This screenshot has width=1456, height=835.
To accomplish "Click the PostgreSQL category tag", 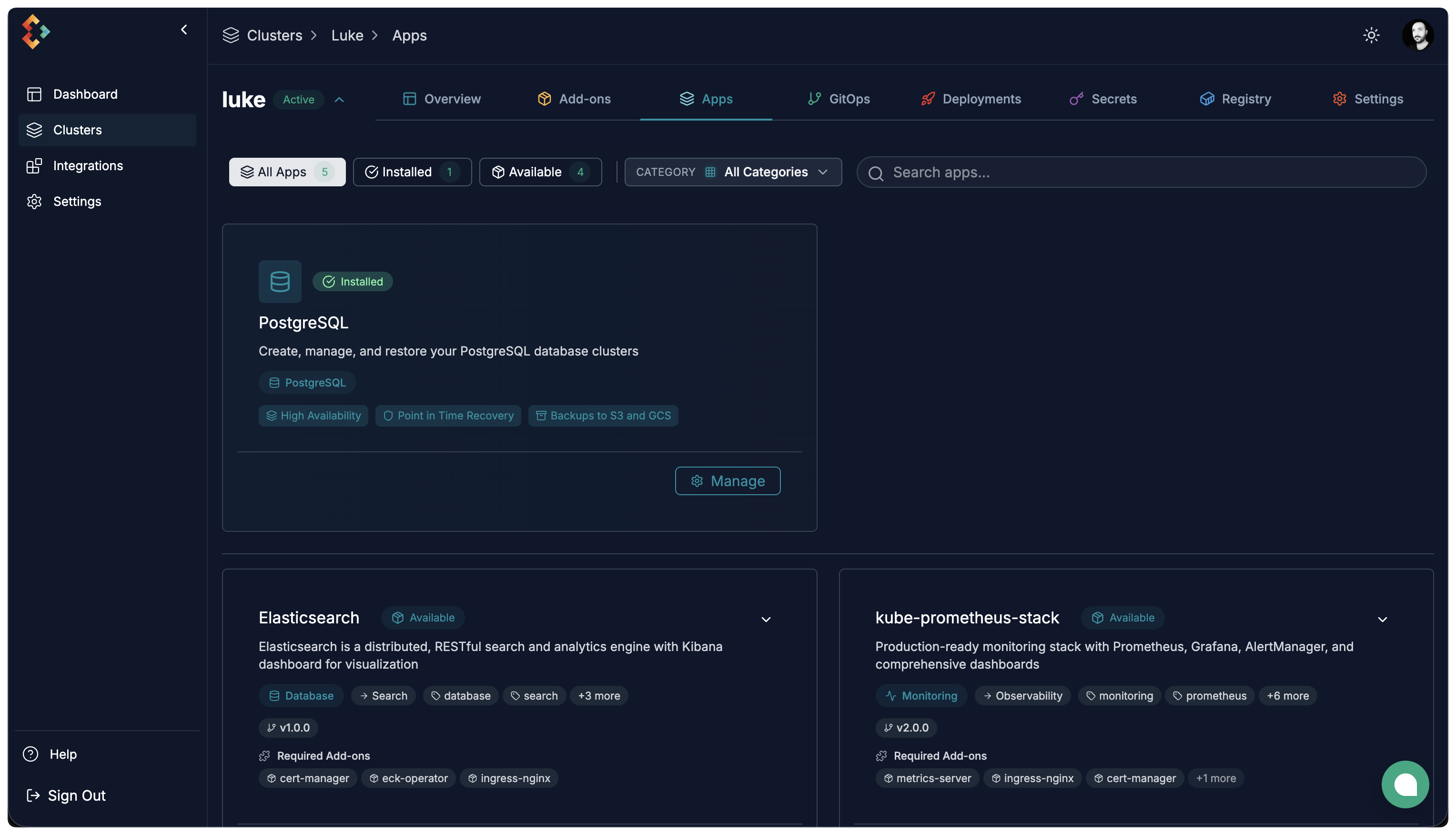I will point(307,383).
